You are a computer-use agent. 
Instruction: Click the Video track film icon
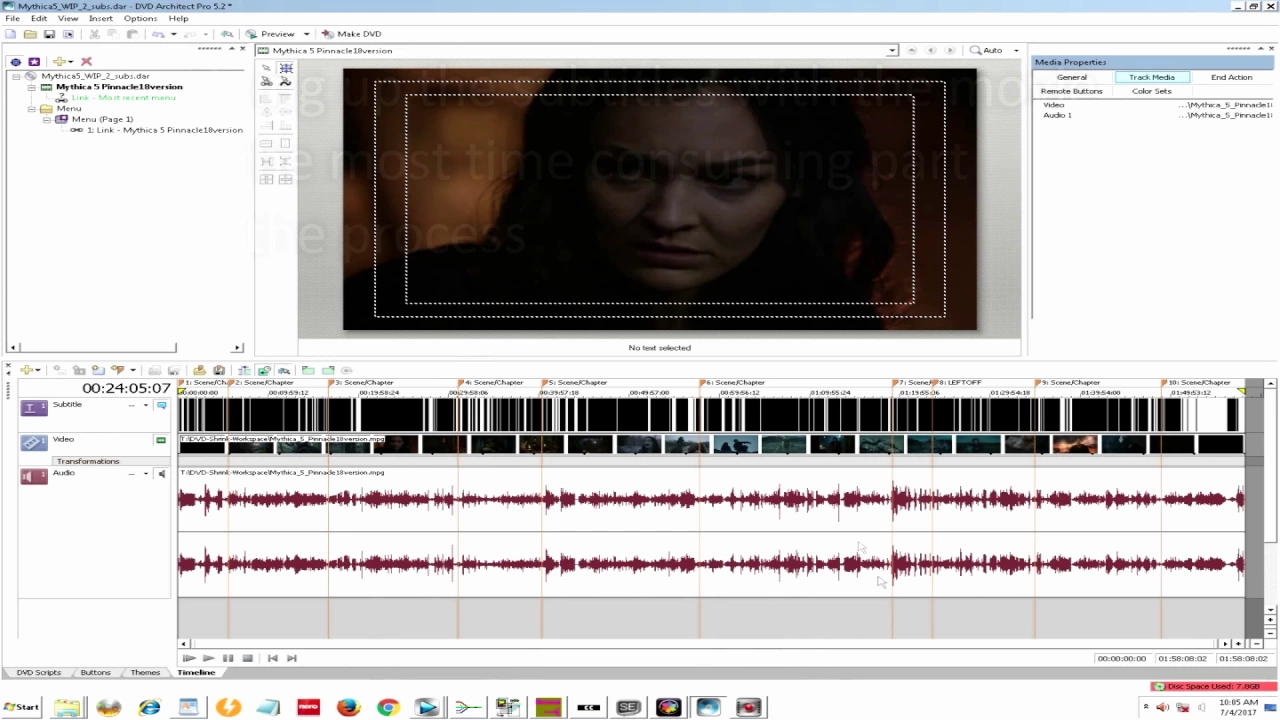tap(34, 442)
